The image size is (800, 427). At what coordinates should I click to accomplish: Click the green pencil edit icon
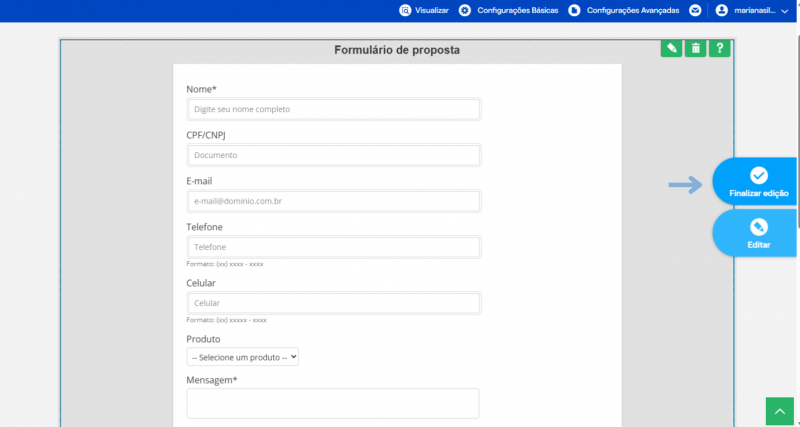pyautogui.click(x=671, y=48)
